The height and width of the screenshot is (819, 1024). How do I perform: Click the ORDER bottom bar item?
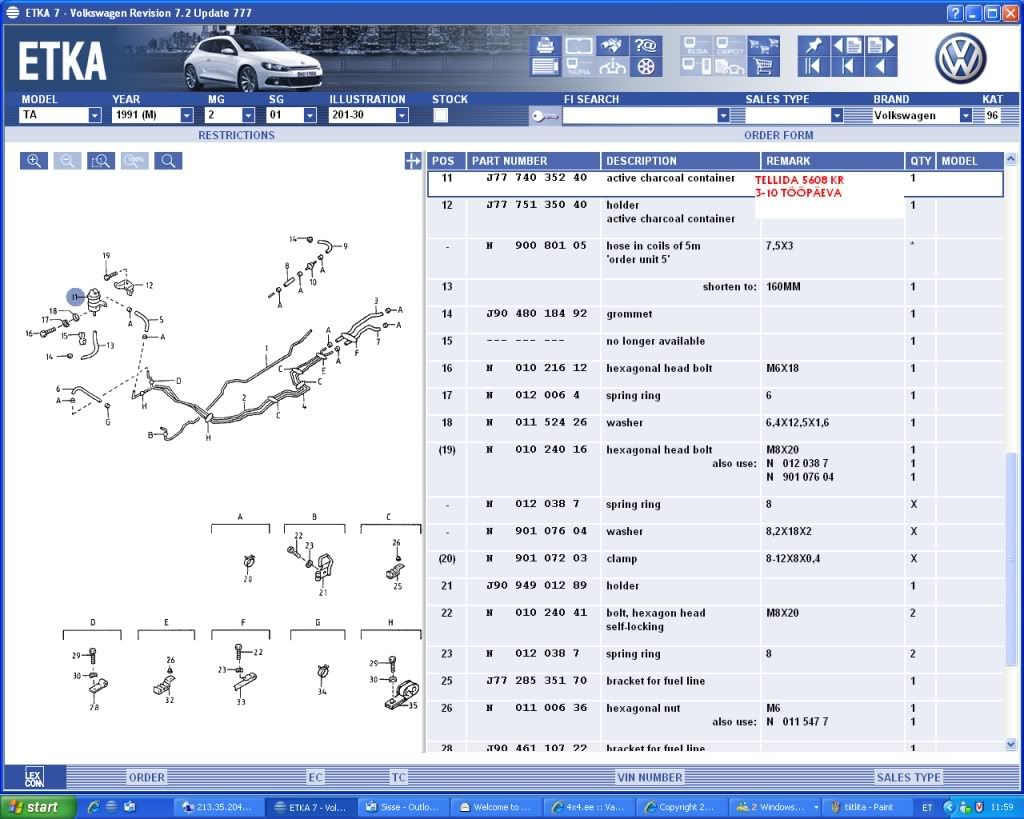(147, 777)
